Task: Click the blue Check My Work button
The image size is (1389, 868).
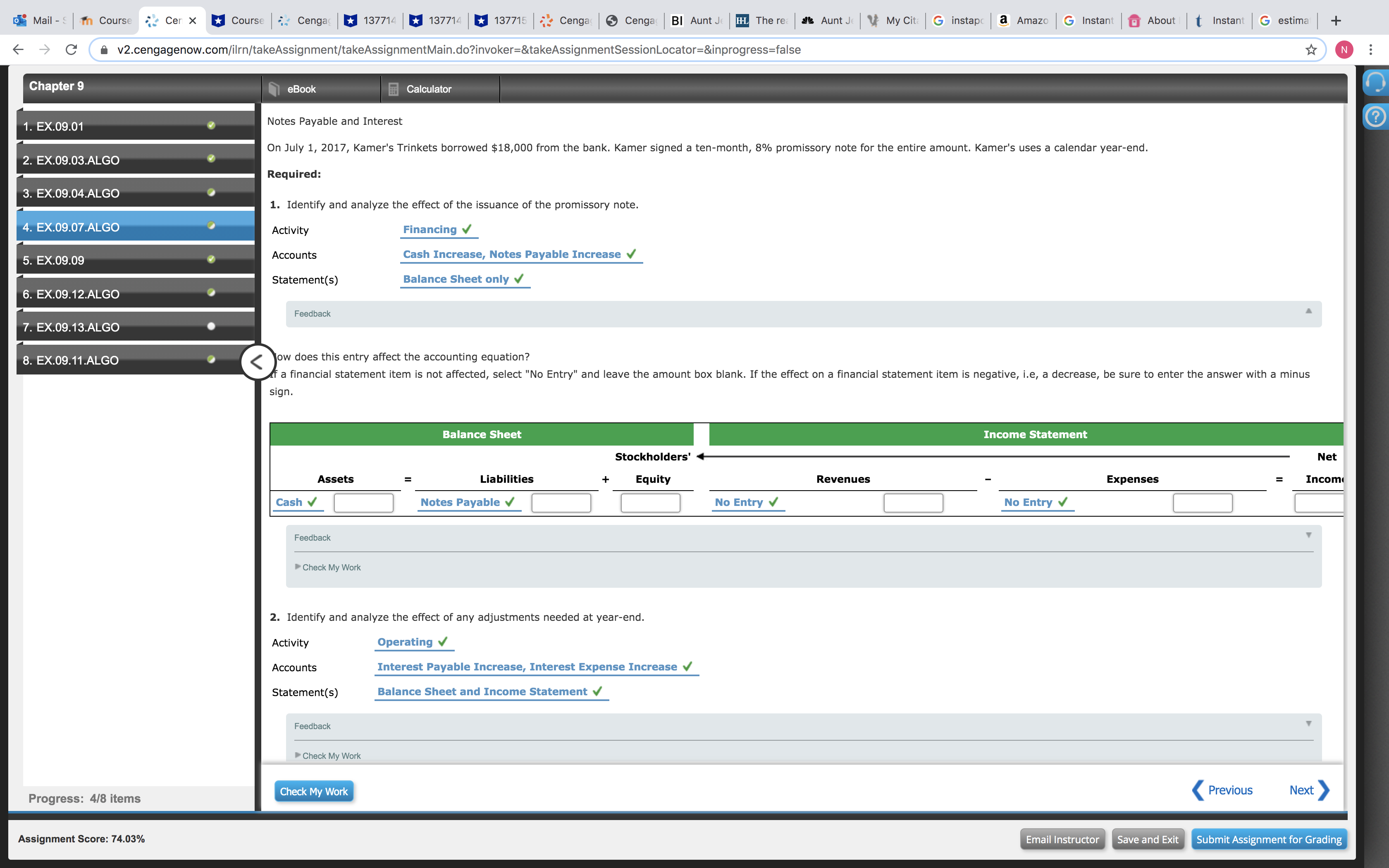Action: tap(313, 791)
